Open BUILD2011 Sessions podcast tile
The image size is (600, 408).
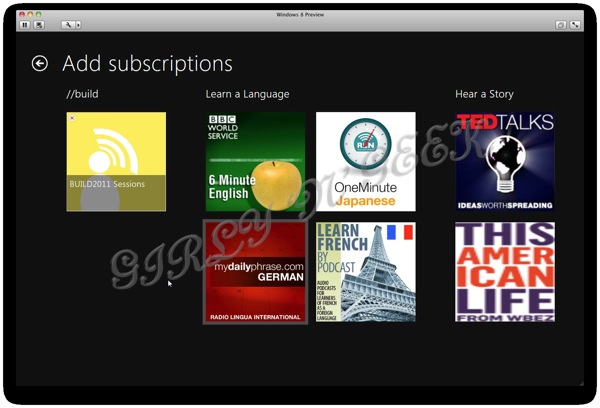[x=116, y=162]
